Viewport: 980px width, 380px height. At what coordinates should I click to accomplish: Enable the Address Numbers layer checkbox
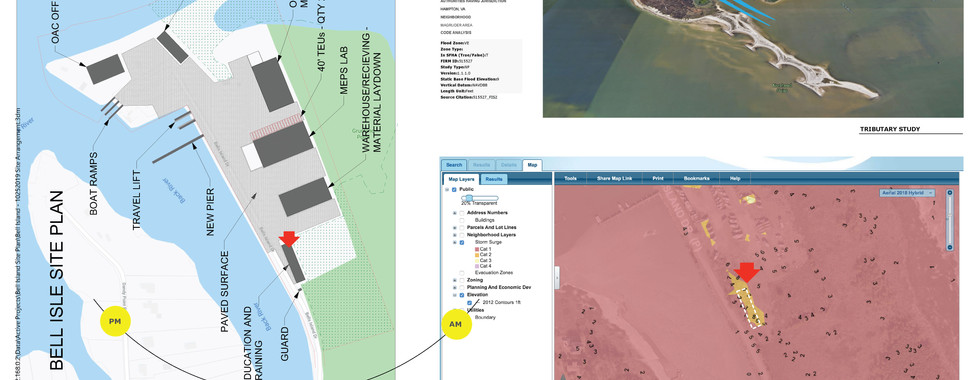(x=462, y=213)
